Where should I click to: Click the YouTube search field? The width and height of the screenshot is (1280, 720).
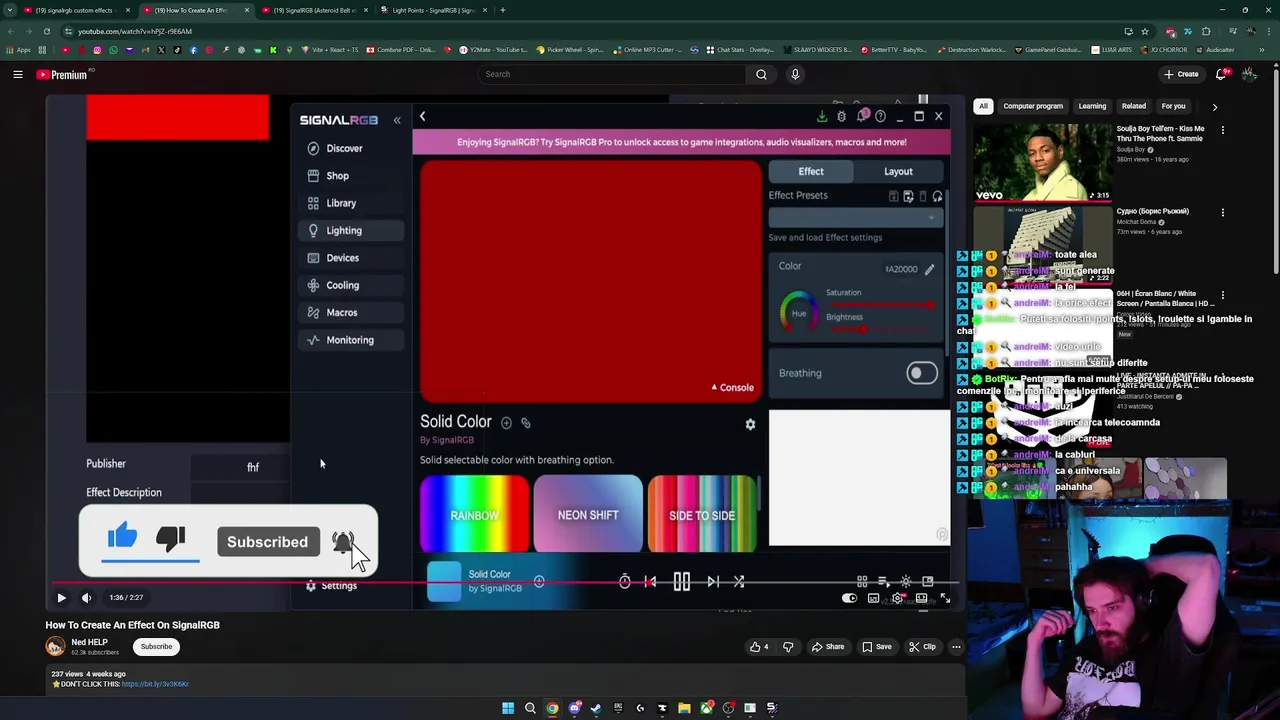[x=611, y=74]
